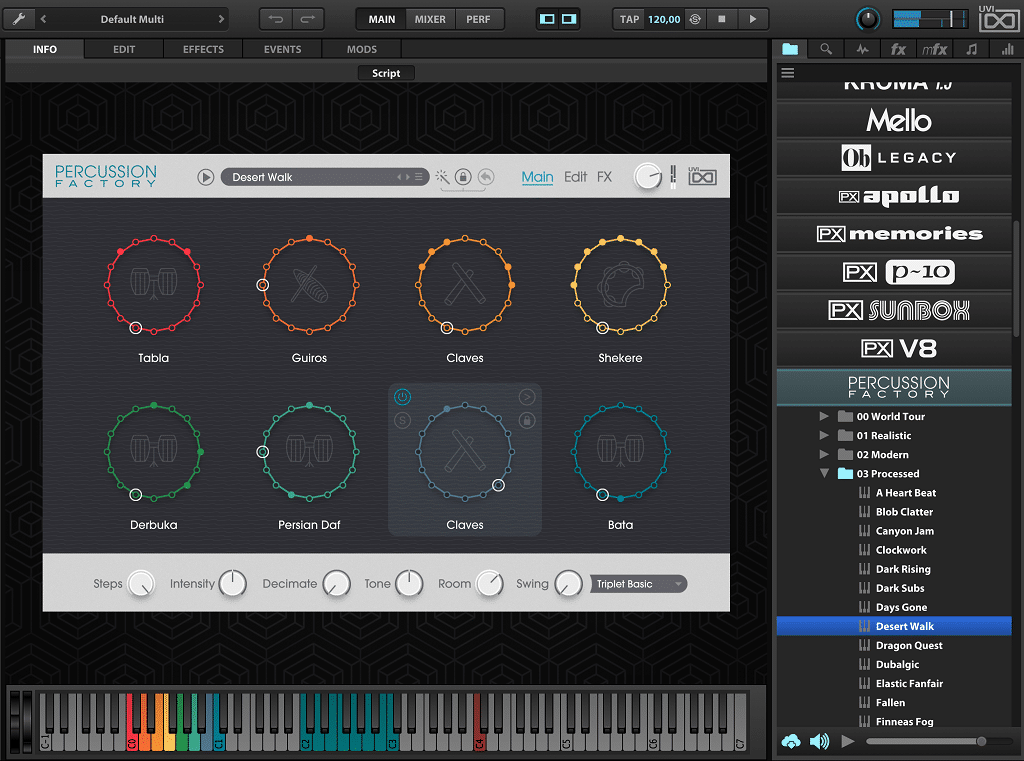Select the Tabla instrument ring
Viewport: 1024px width, 761px height.
click(153, 285)
